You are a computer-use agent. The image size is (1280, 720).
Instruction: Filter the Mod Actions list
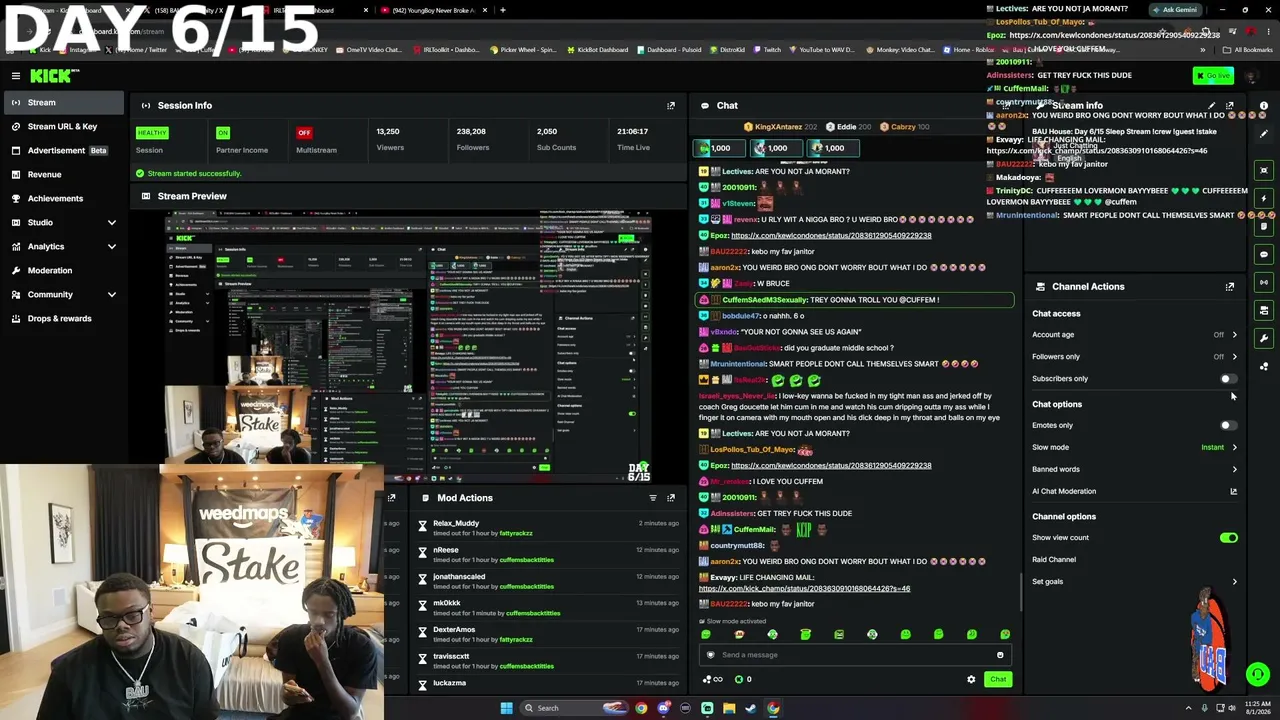[x=653, y=497]
